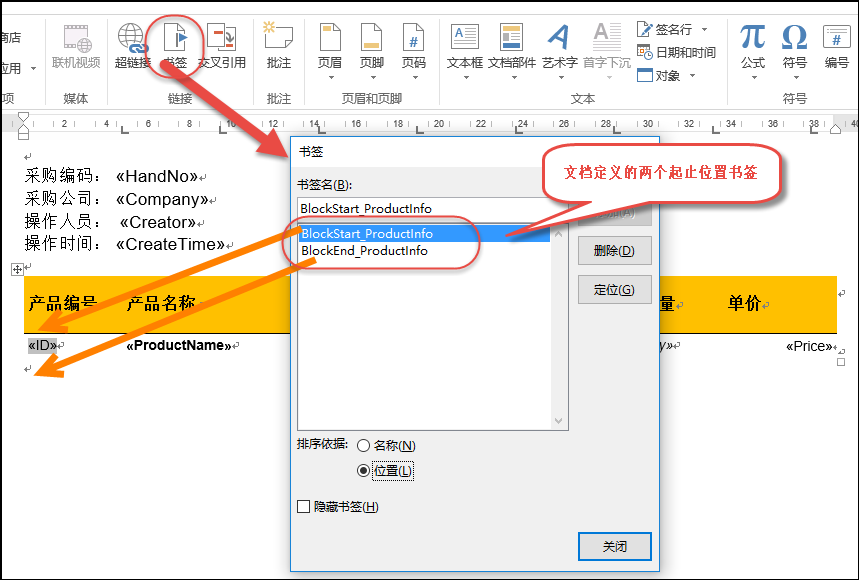The image size is (859, 580).
Task: Expand the Page Number dropdown arrow
Action: (x=415, y=78)
